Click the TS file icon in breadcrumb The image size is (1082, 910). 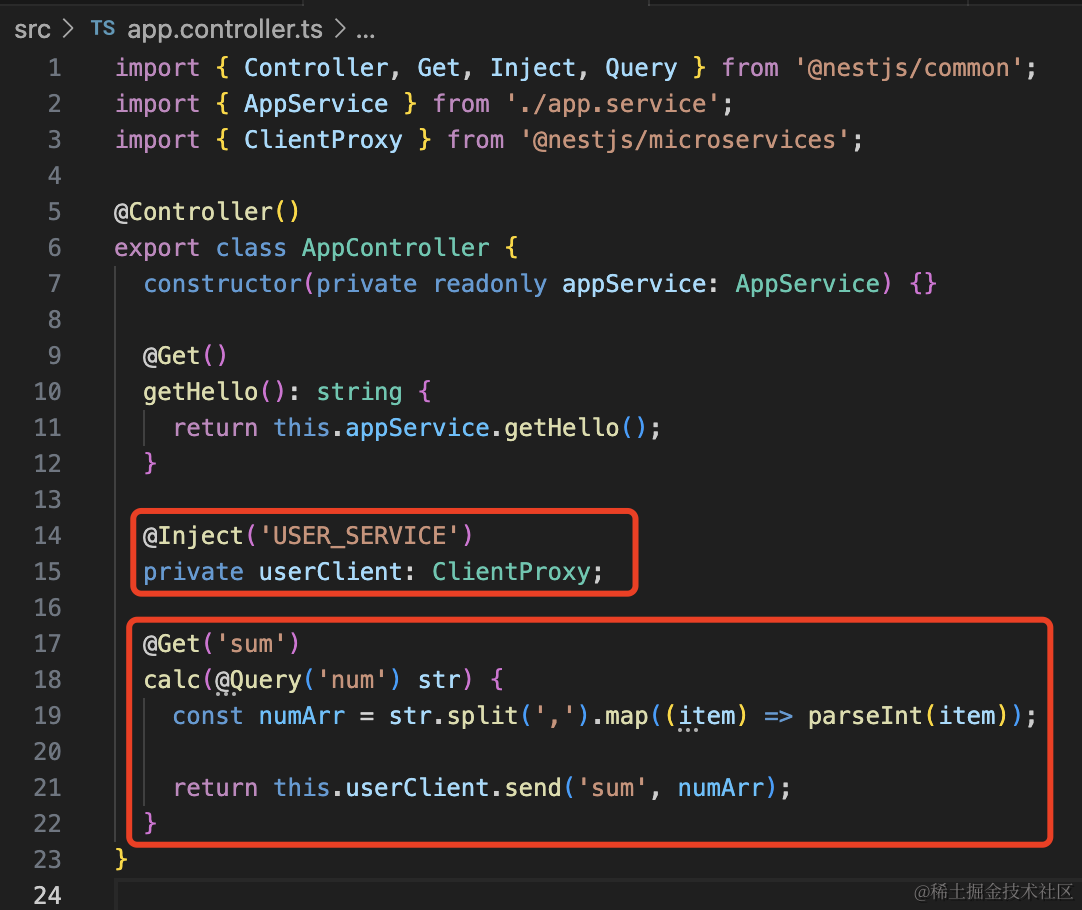pos(103,29)
